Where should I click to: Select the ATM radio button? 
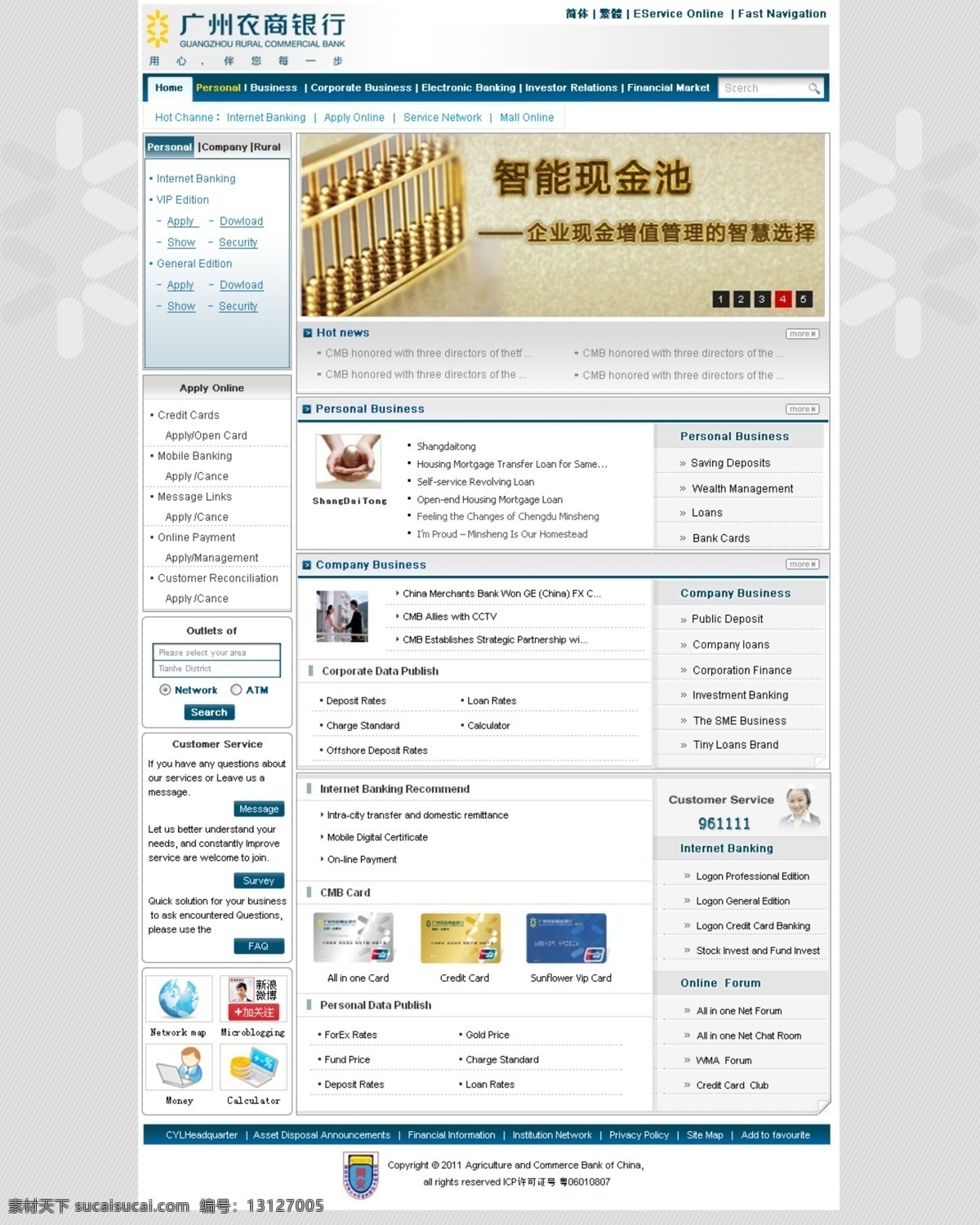tap(236, 690)
